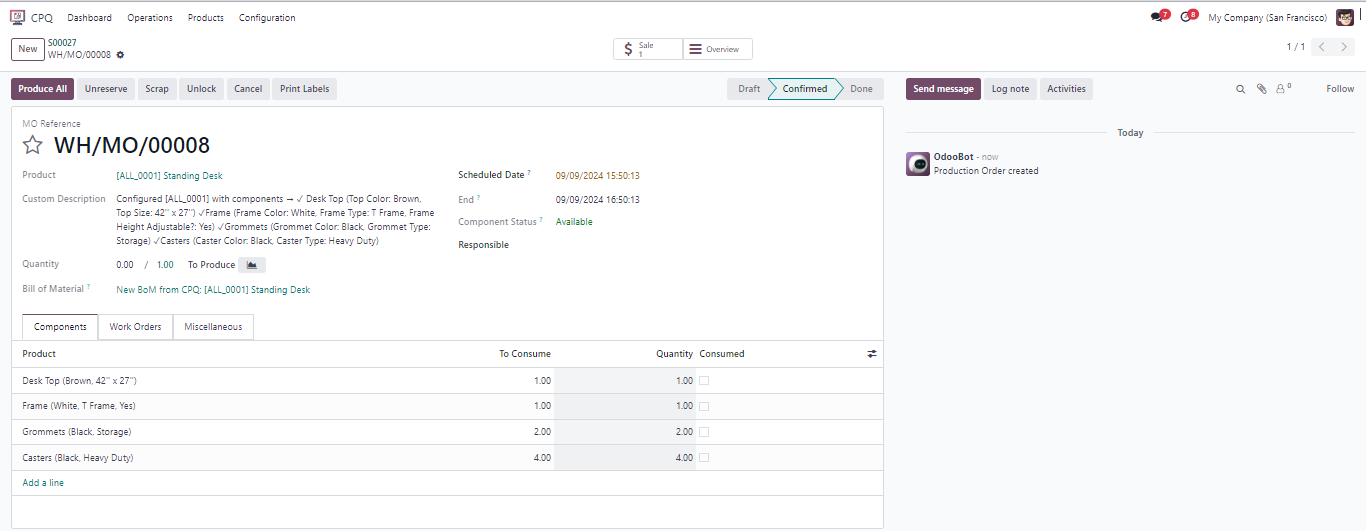Toggle consumed checkbox for the Grommets row
The width and height of the screenshot is (1366, 531).
click(704, 432)
